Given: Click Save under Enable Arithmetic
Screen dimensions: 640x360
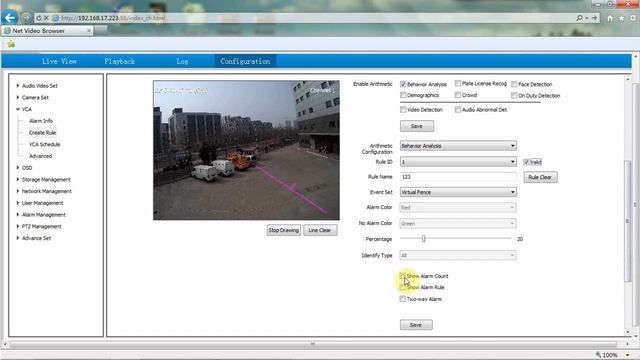Looking at the screenshot, I should (417, 126).
